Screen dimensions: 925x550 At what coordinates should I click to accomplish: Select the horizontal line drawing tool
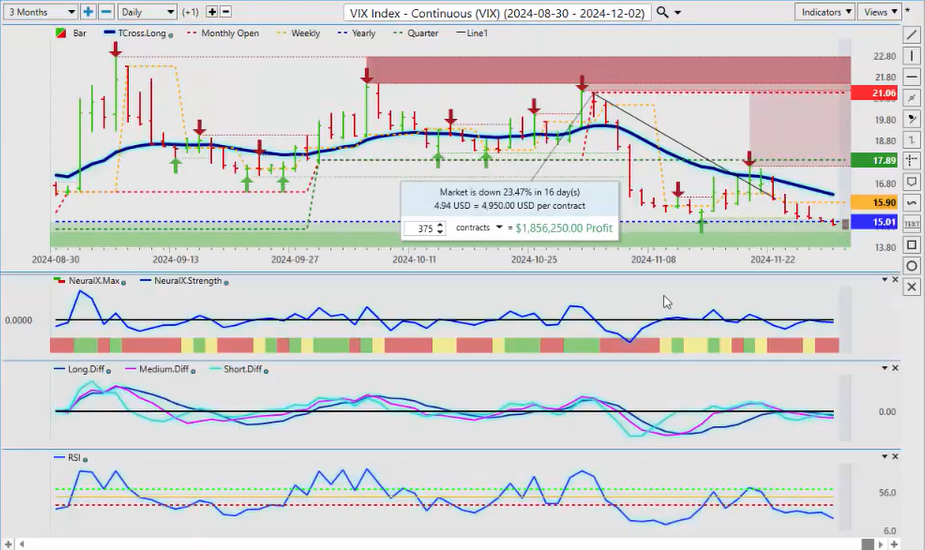pos(911,77)
